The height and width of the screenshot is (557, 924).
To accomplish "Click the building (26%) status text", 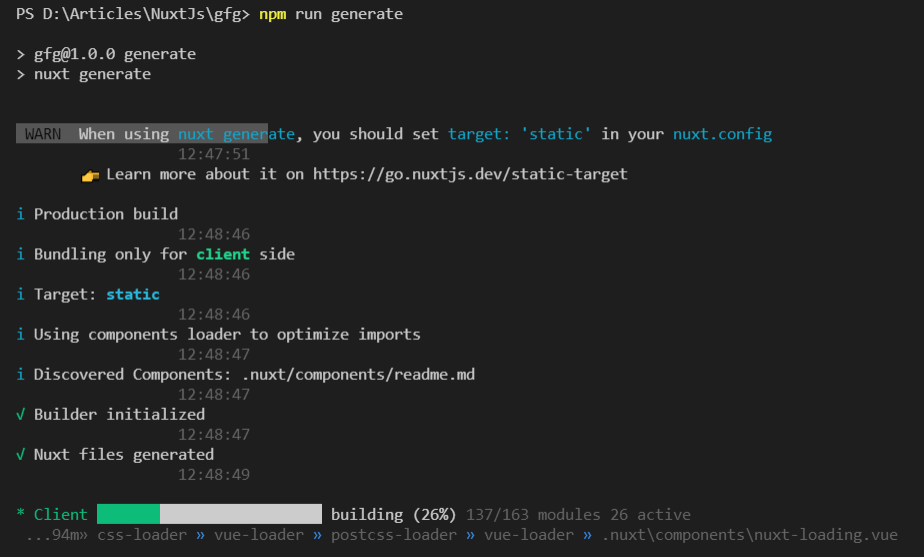I will 394,515.
